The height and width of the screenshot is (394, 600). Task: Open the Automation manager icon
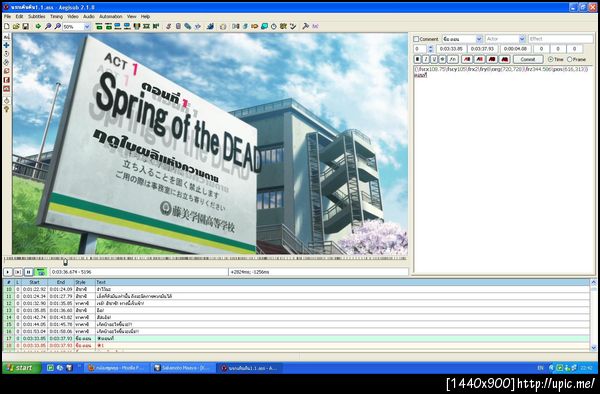210,26
